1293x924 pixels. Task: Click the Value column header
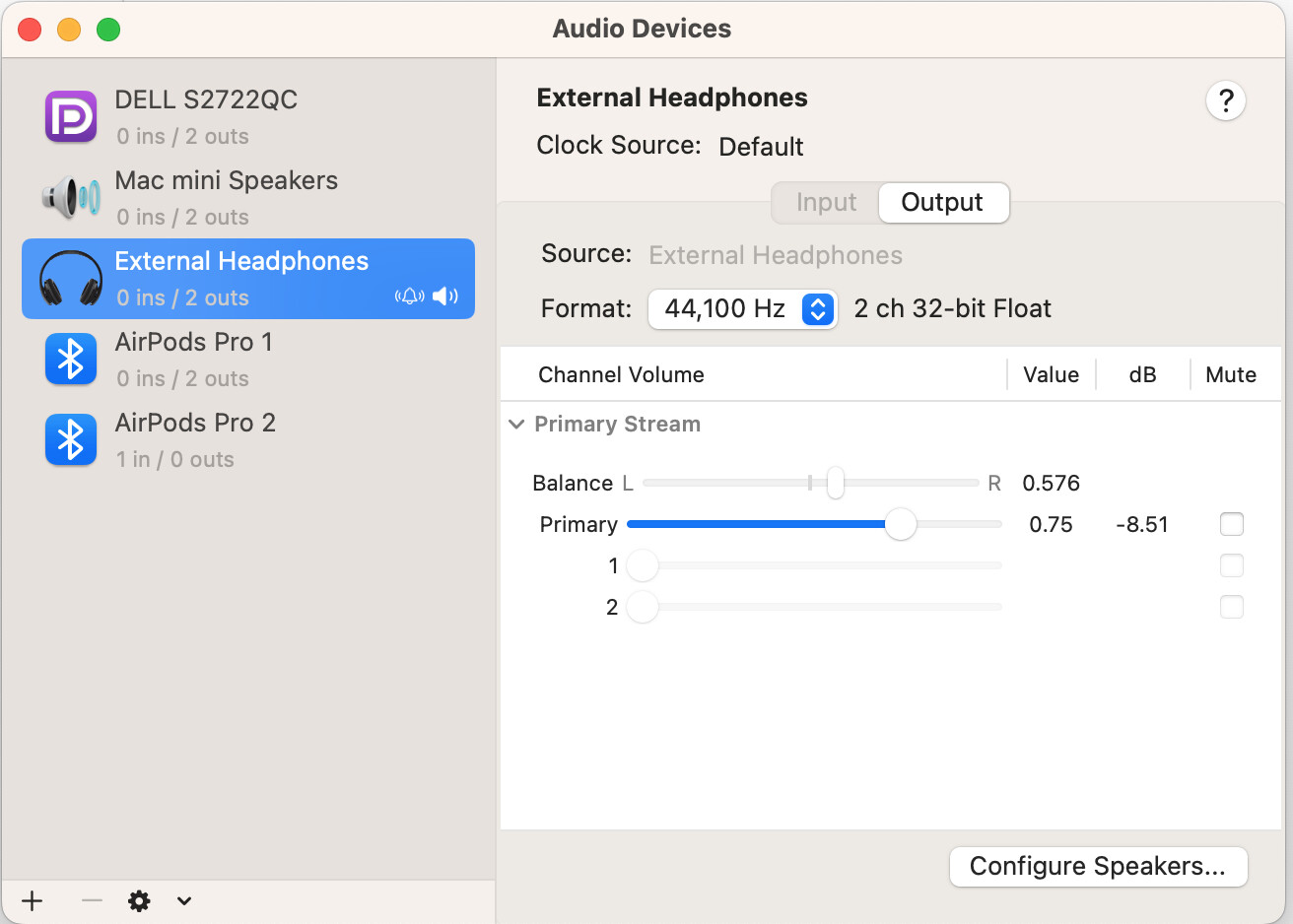coord(1051,374)
